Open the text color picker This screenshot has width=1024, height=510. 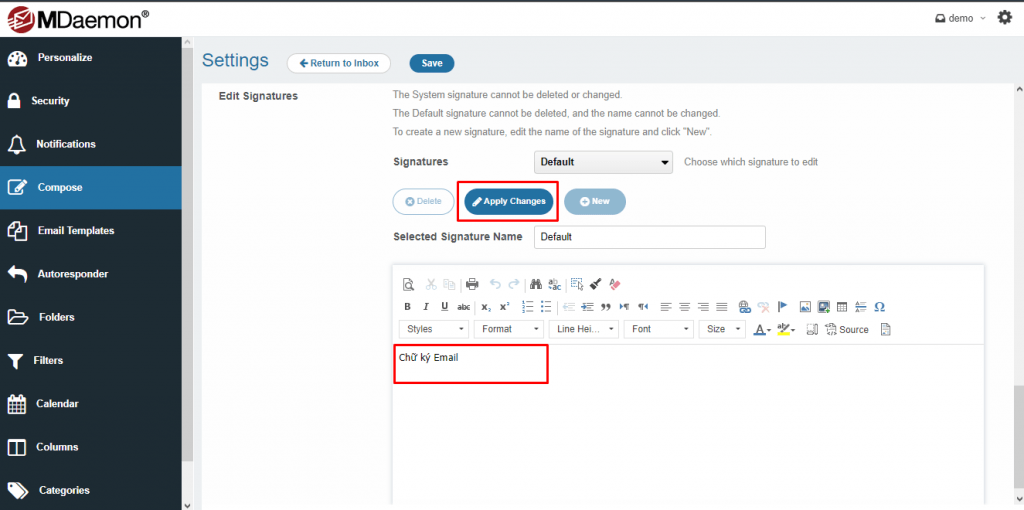[x=762, y=329]
